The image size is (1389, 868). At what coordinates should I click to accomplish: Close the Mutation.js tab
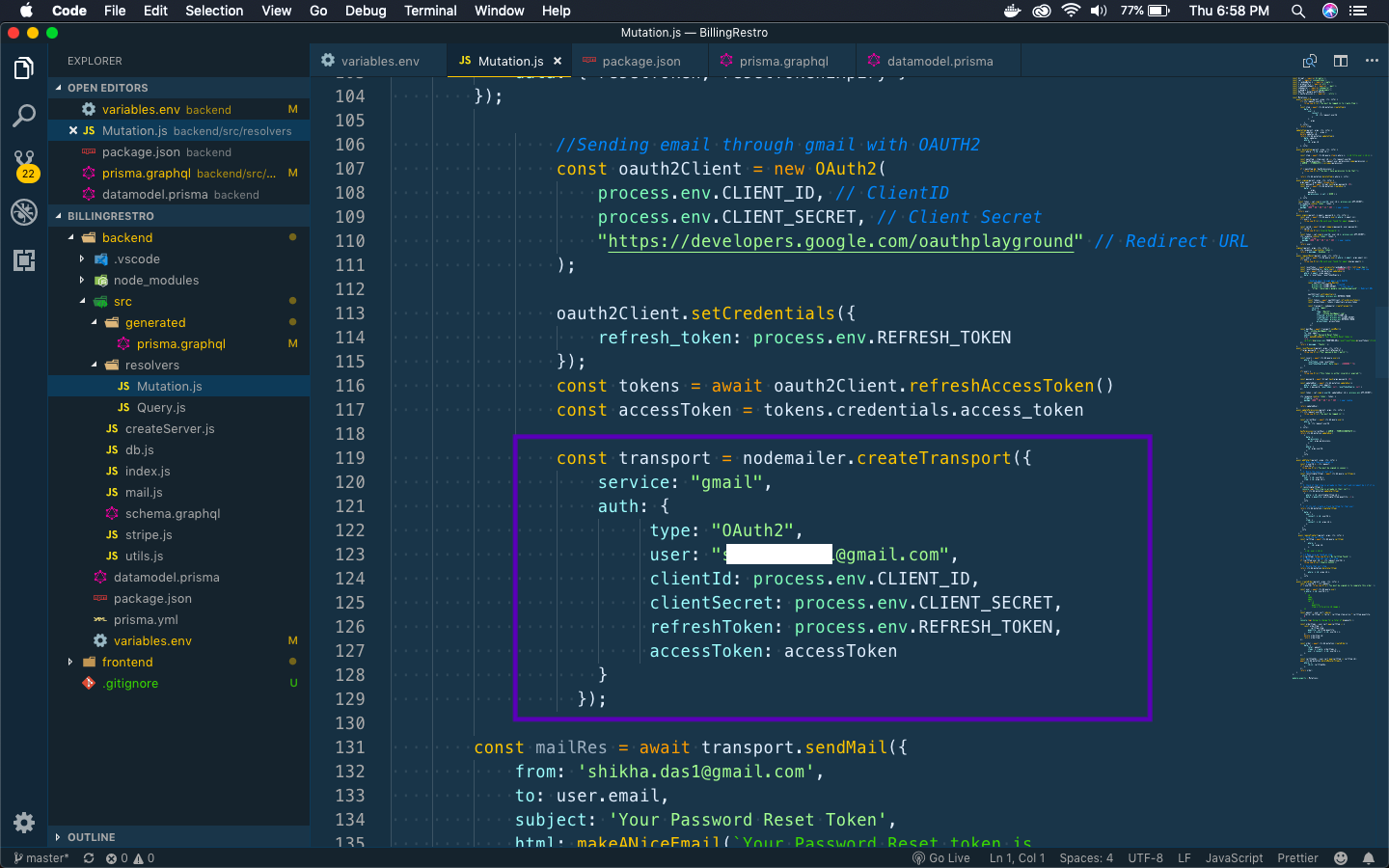click(x=558, y=61)
